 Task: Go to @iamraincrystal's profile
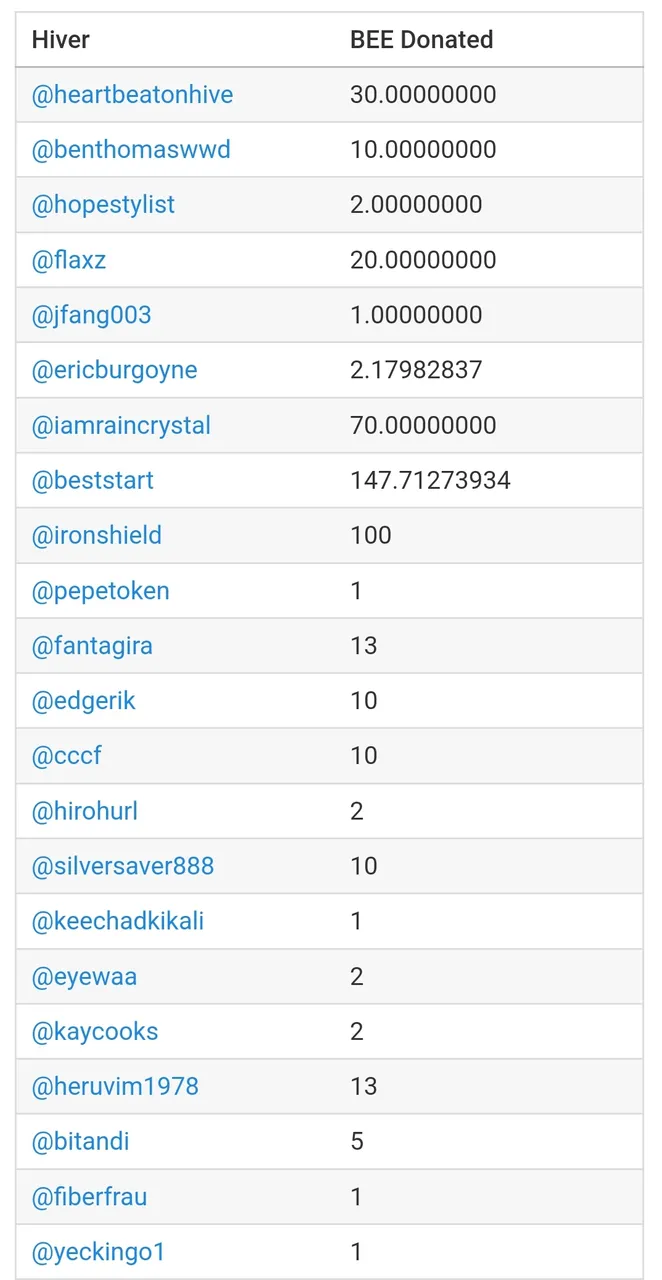pyautogui.click(x=121, y=425)
